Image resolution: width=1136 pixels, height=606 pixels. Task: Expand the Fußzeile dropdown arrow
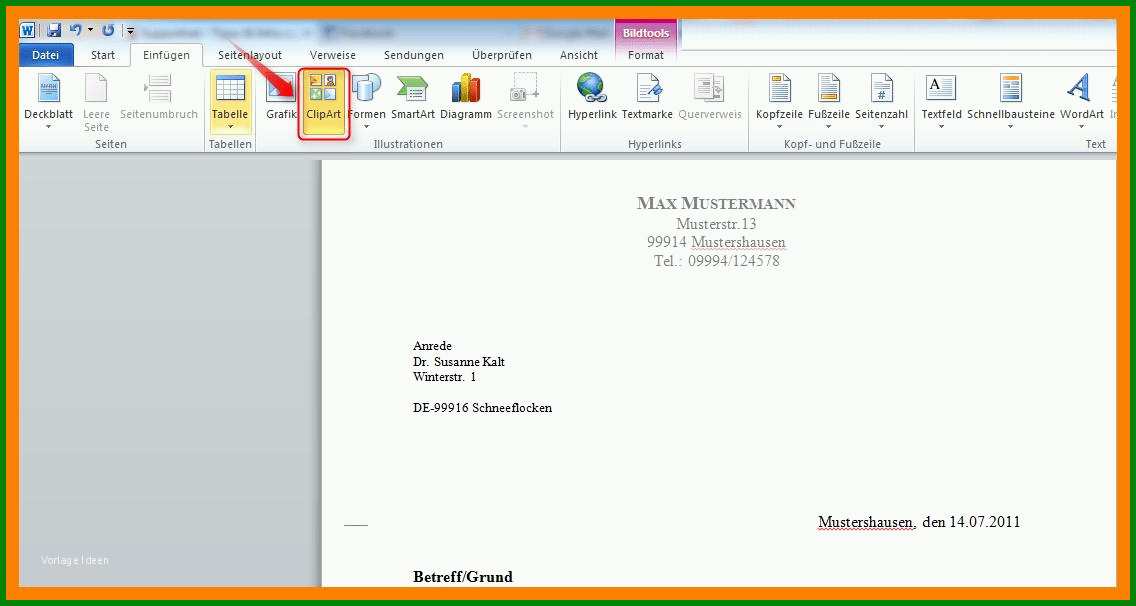[x=828, y=127]
